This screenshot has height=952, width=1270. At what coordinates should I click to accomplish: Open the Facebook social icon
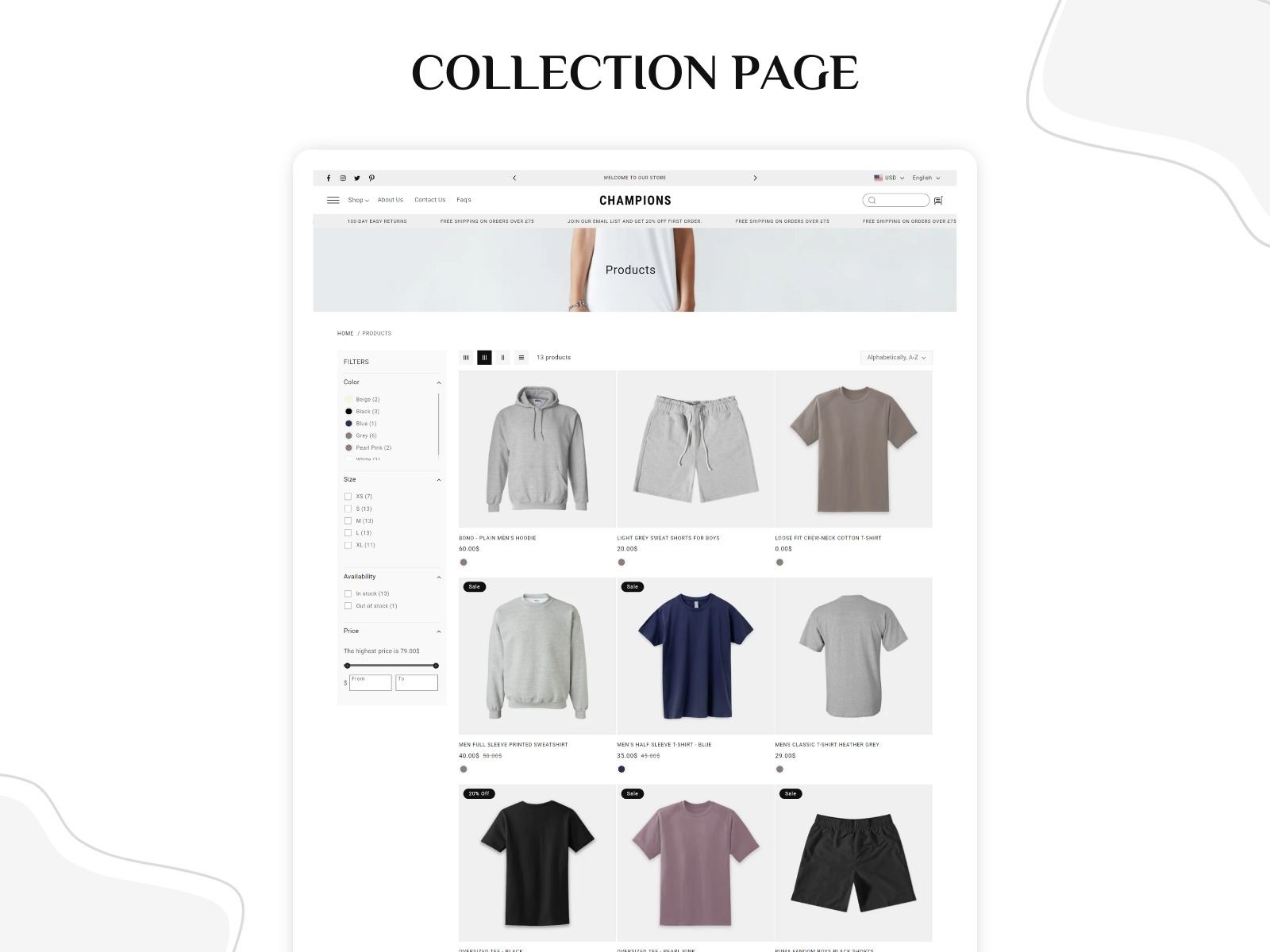pyautogui.click(x=329, y=178)
